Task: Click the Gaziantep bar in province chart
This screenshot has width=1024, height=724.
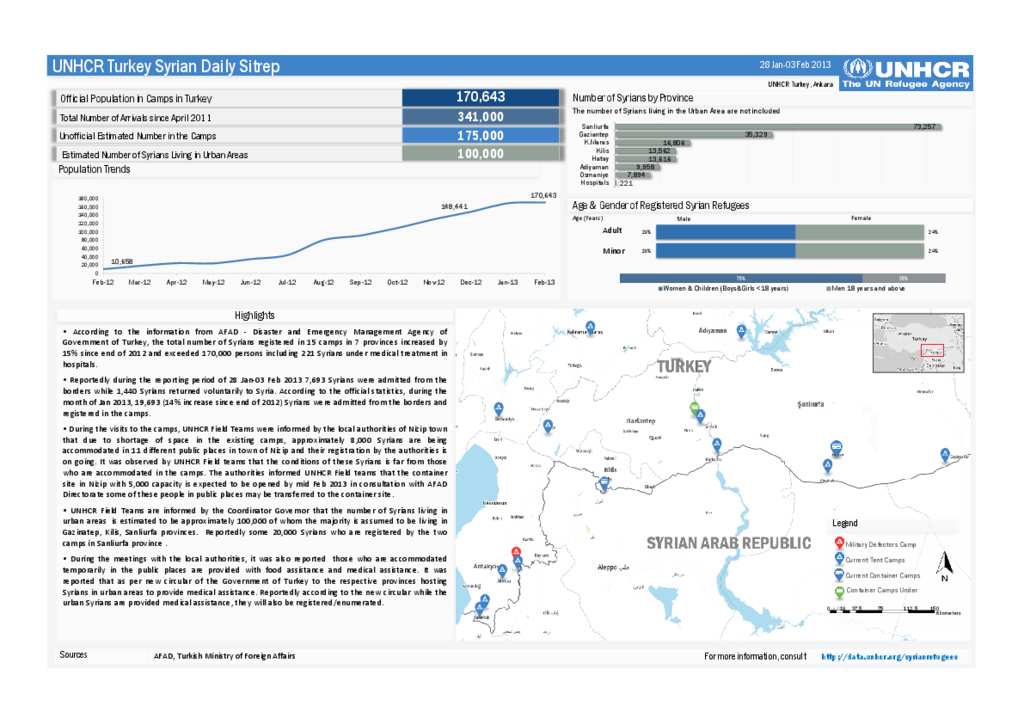Action: 694,134
